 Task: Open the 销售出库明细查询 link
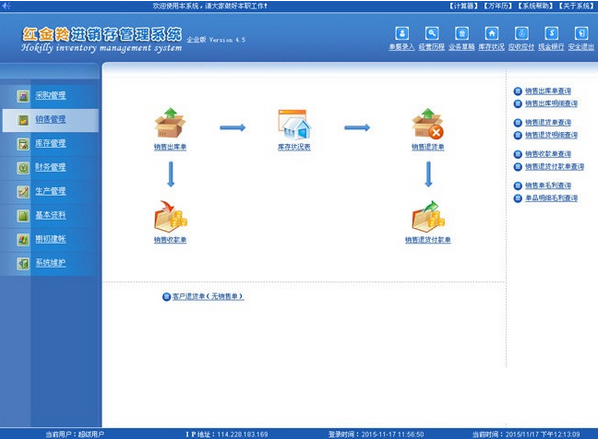click(551, 104)
